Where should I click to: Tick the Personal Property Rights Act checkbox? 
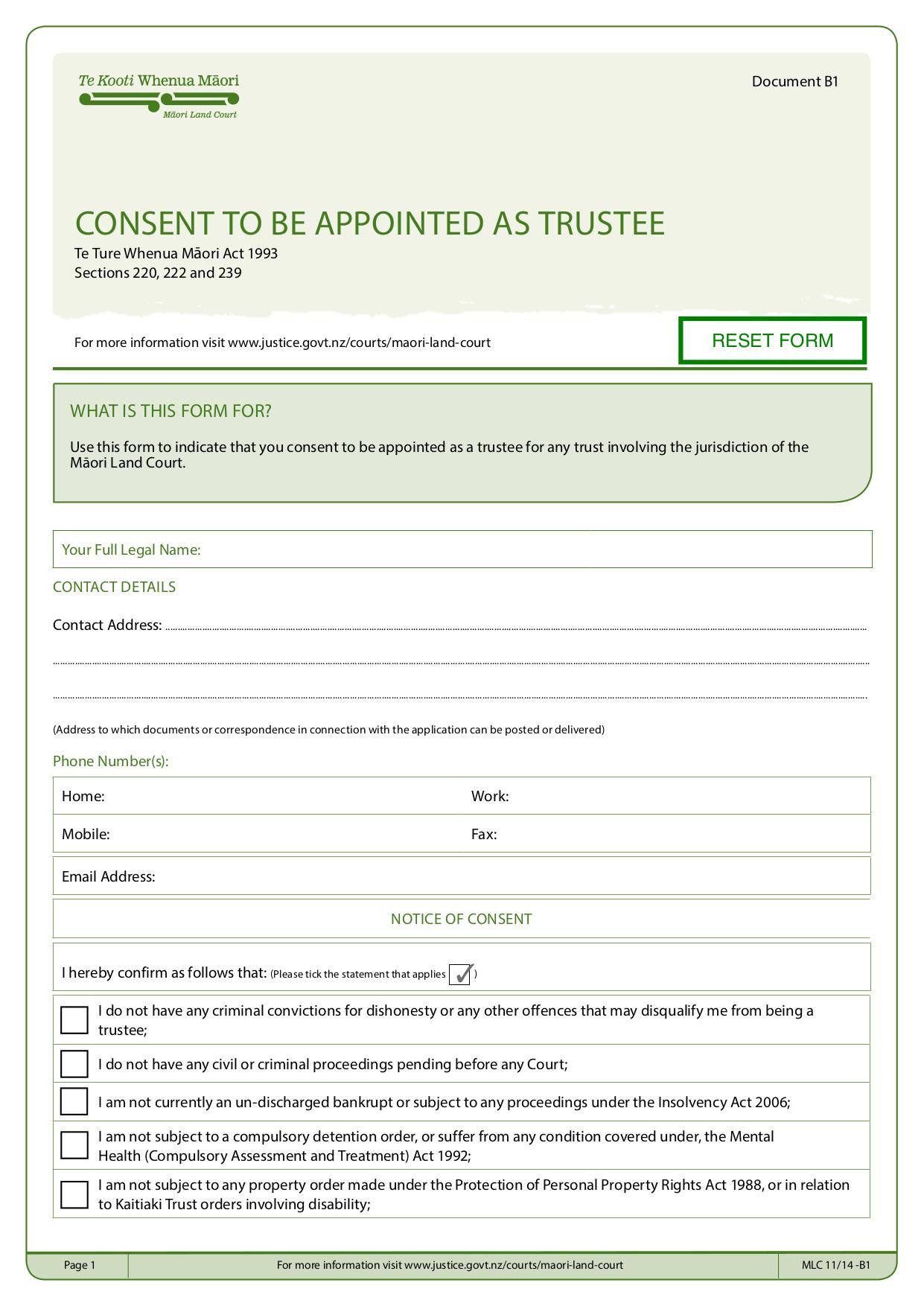74,1194
